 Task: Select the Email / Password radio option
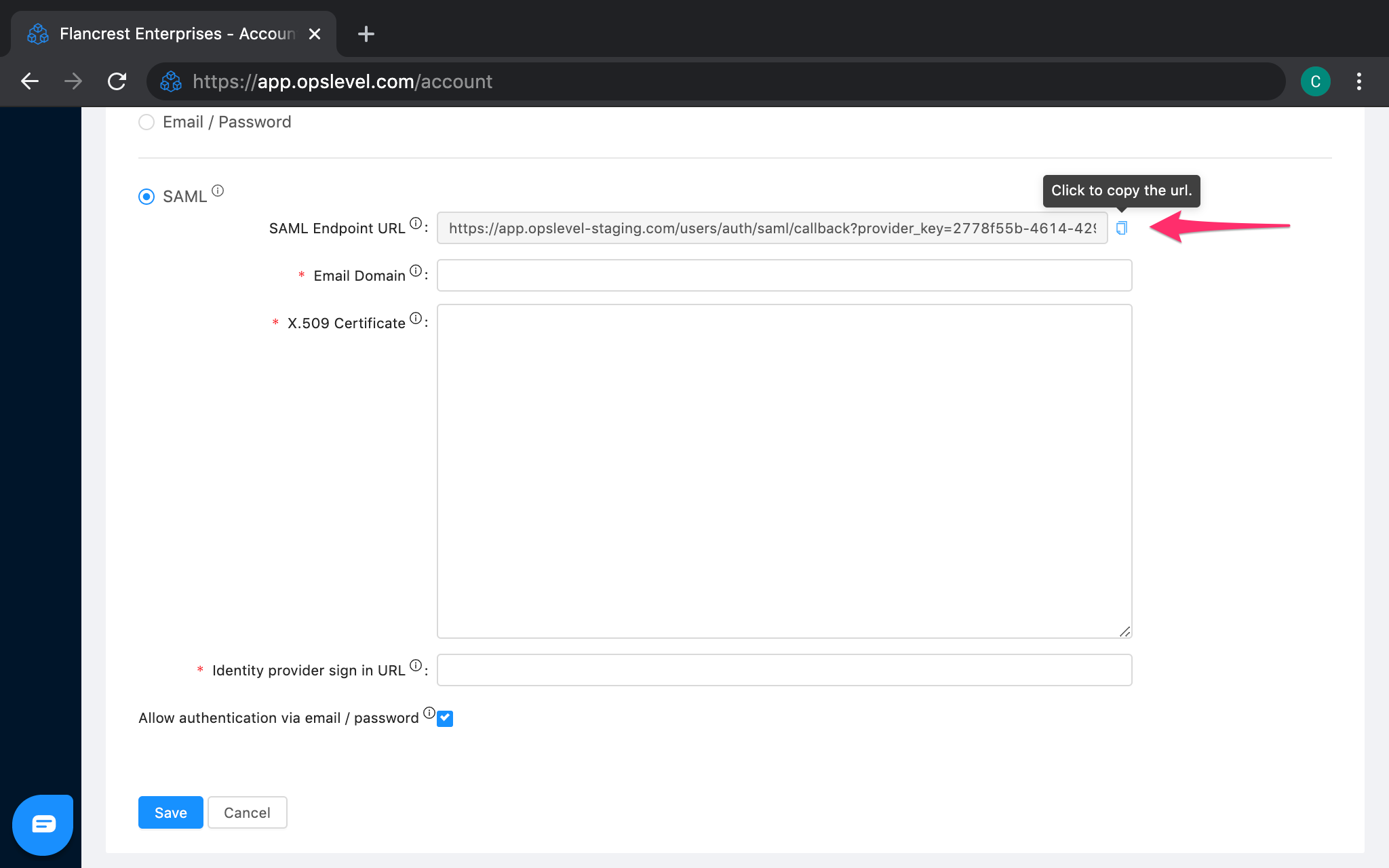click(x=146, y=122)
